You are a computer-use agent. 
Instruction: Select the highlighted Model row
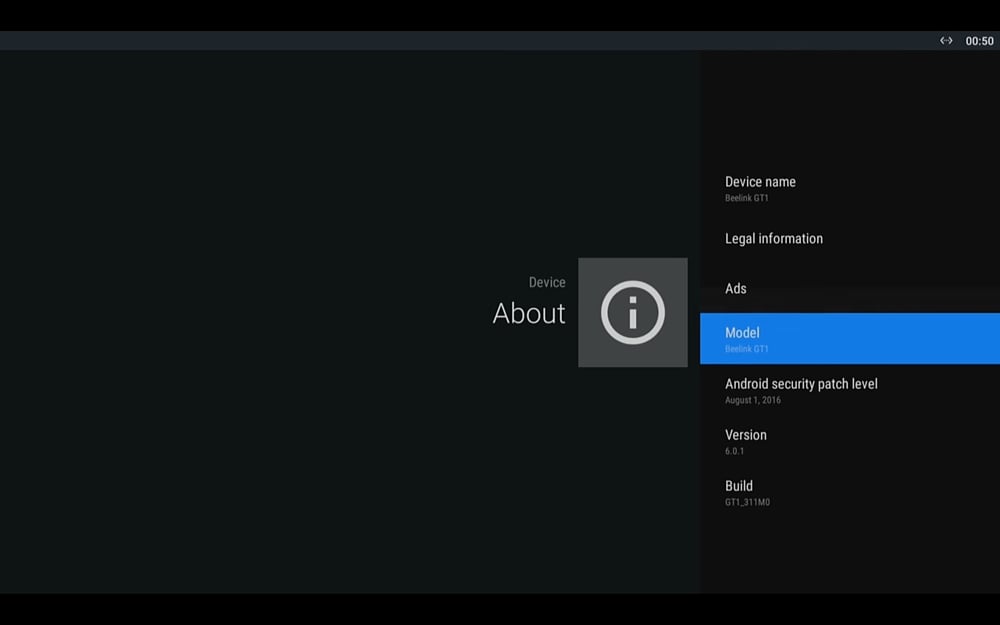point(849,338)
